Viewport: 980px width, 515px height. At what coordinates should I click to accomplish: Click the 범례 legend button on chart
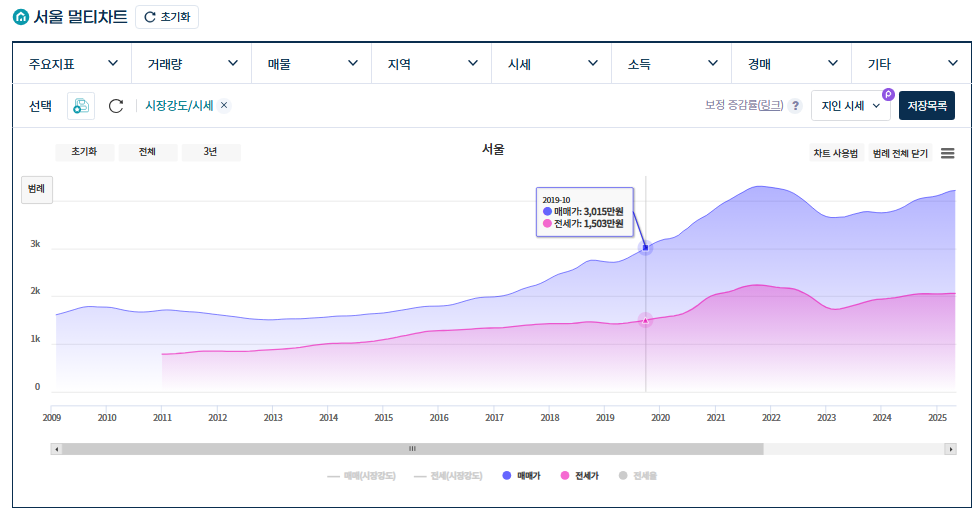click(x=37, y=189)
